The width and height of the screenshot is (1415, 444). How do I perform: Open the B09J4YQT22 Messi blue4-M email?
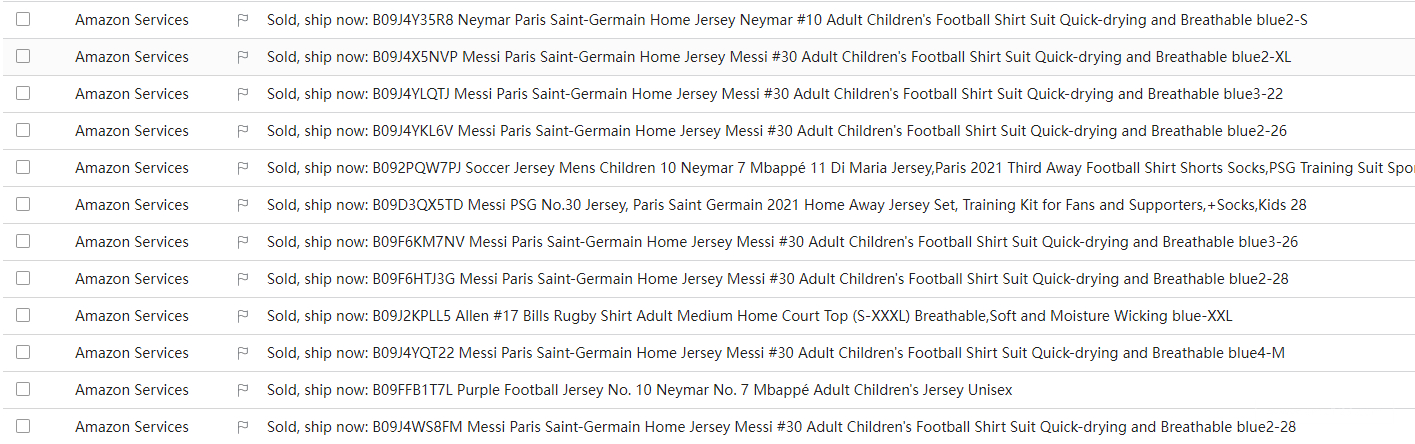(x=775, y=353)
